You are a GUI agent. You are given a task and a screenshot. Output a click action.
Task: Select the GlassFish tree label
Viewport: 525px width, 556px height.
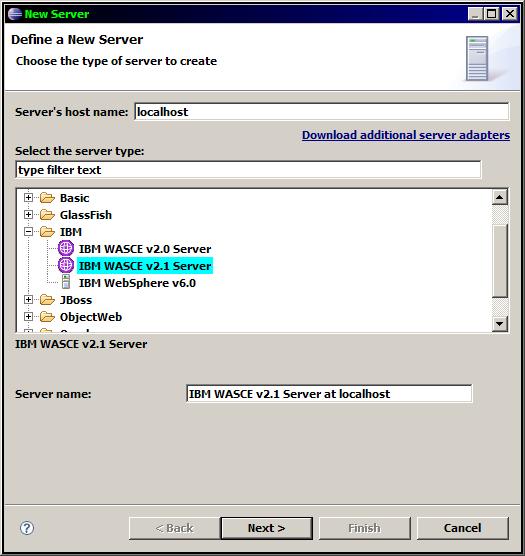(x=86, y=215)
